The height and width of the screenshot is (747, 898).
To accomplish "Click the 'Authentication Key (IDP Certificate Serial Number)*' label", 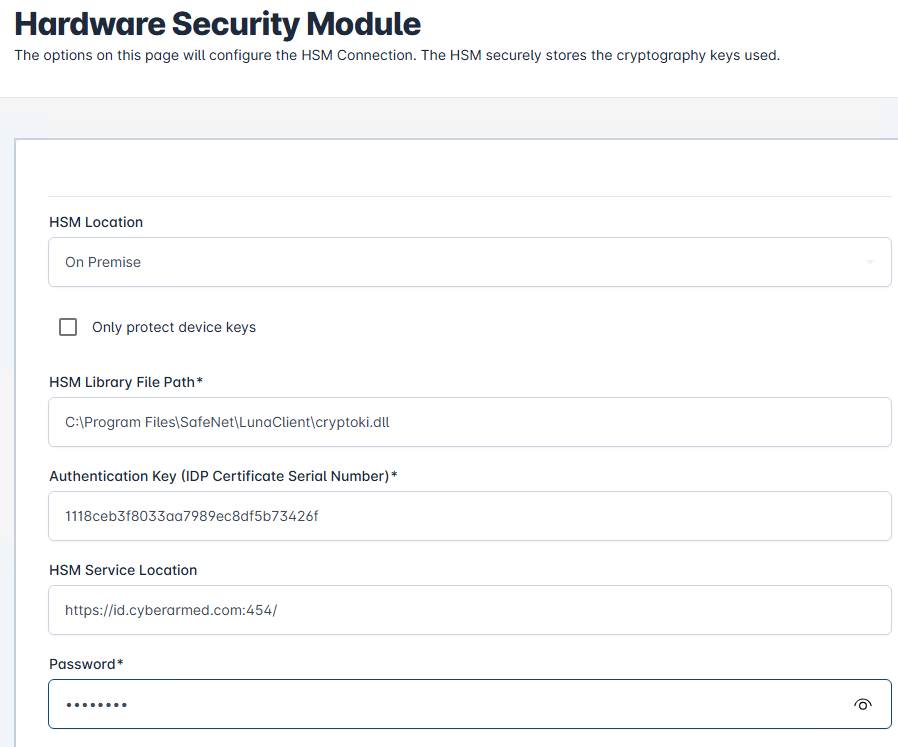I will coord(223,476).
